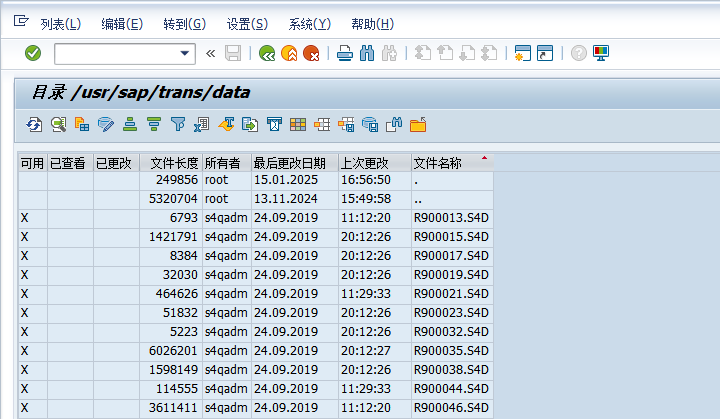This screenshot has height=419, width=720.
Task: Click the pencil edit icon in ALV toolbar
Action: (x=106, y=125)
